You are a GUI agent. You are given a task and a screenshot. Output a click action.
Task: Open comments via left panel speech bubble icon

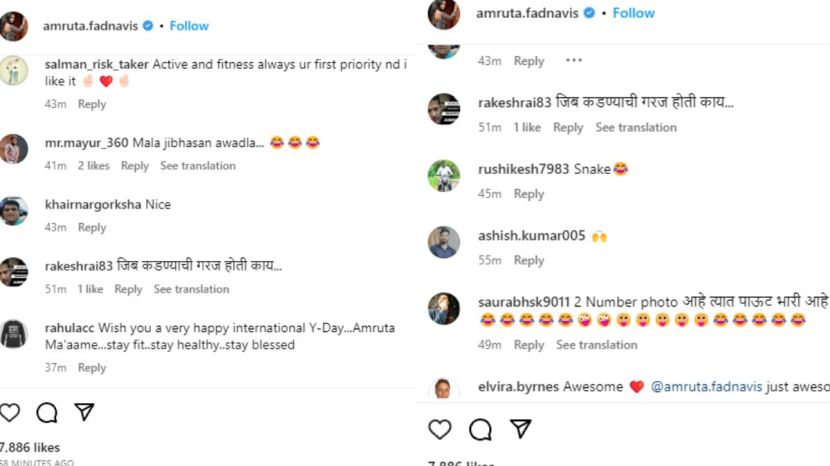(46, 412)
